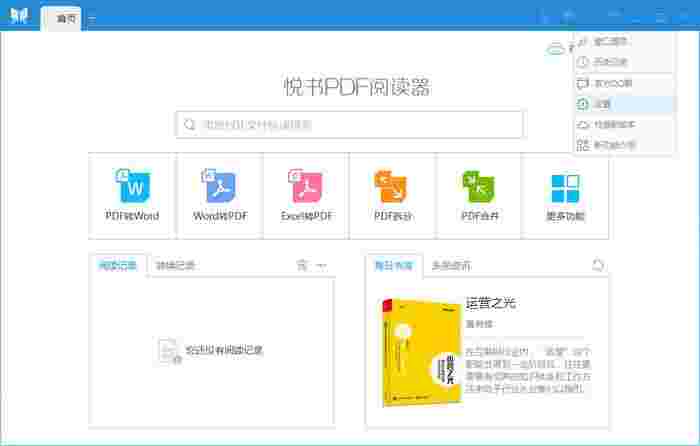Switch to the conversion records tab

click(x=175, y=266)
